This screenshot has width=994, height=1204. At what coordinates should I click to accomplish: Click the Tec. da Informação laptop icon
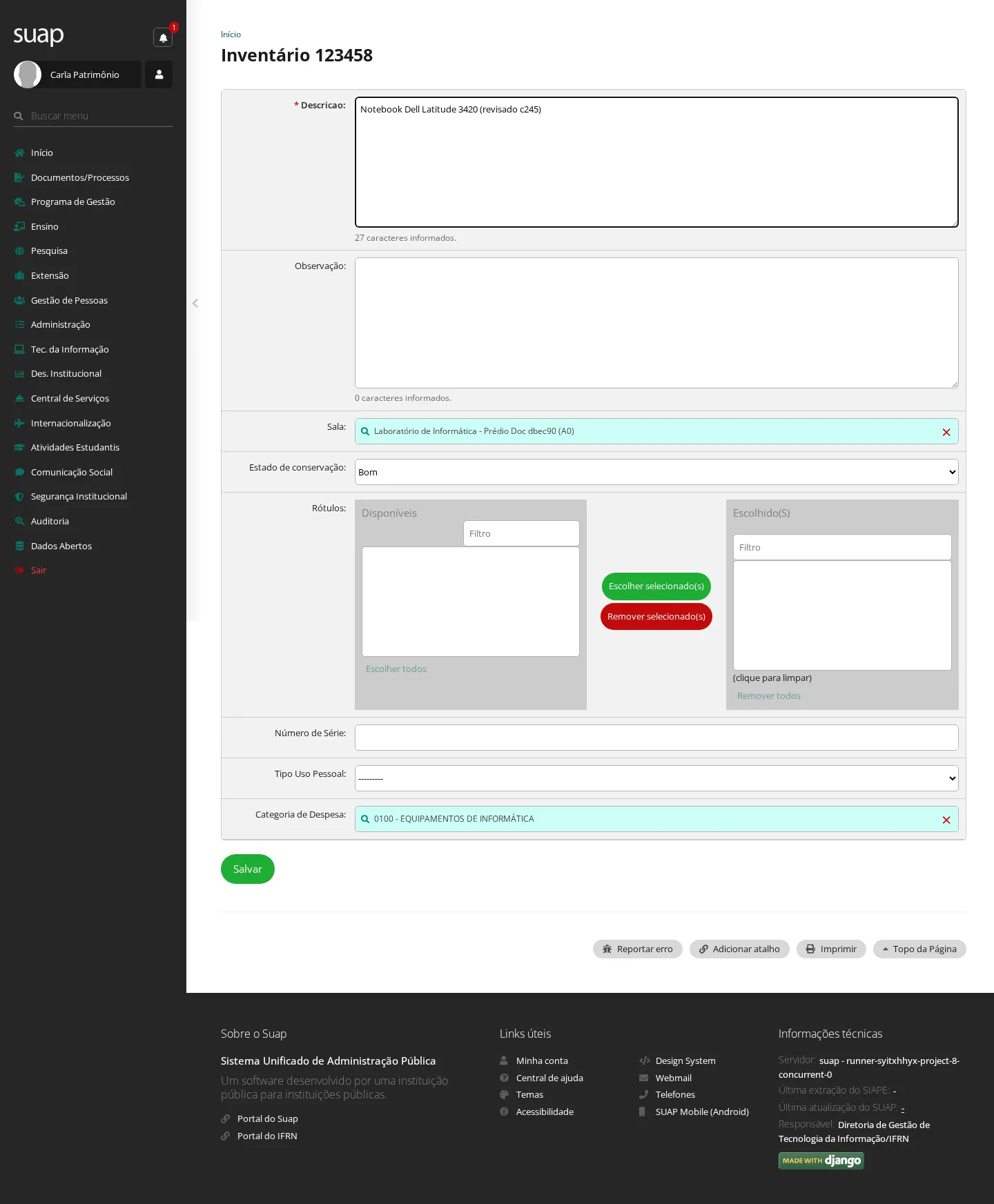pos(19,349)
